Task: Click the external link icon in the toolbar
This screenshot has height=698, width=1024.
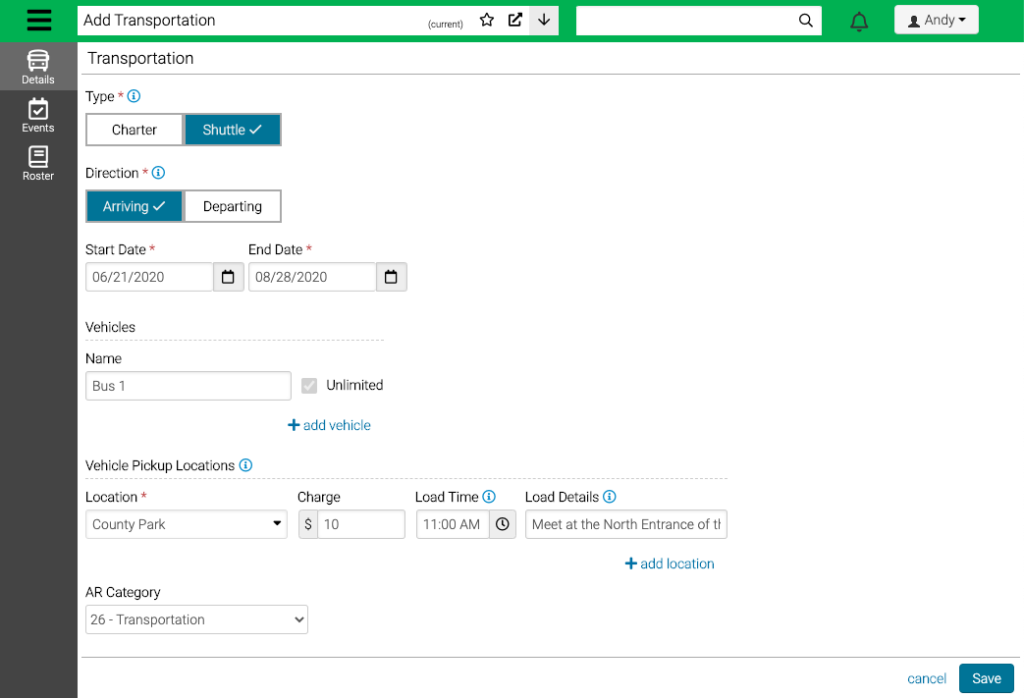Action: point(513,19)
